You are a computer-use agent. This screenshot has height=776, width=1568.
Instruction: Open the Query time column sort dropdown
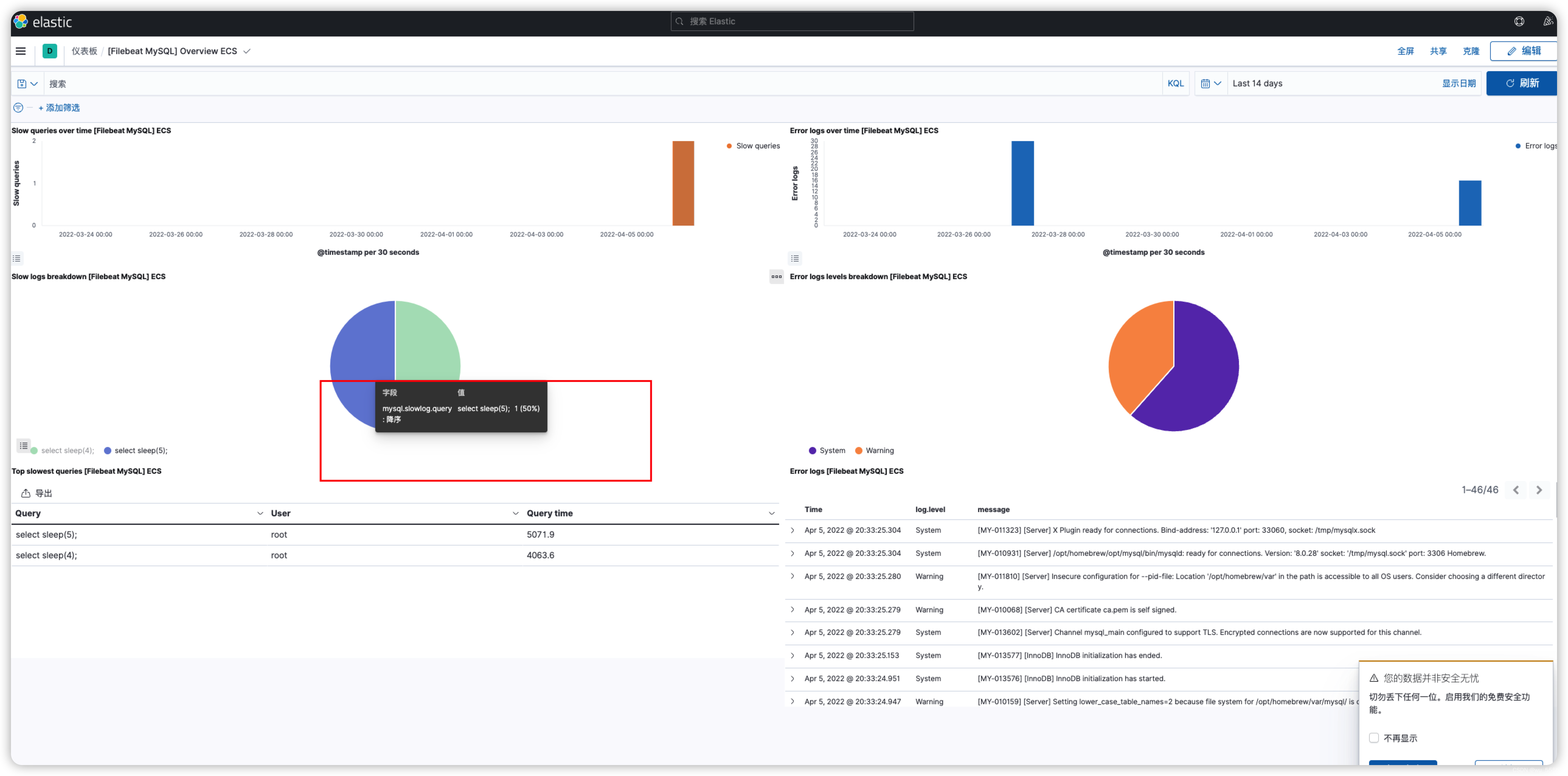click(771, 514)
